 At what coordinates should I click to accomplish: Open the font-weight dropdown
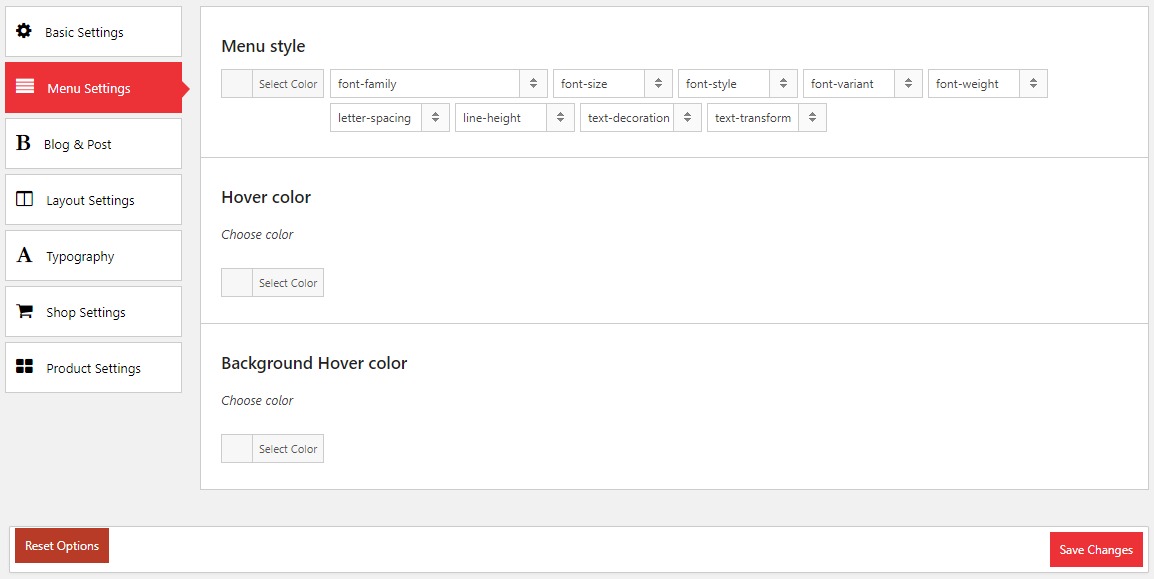987,84
